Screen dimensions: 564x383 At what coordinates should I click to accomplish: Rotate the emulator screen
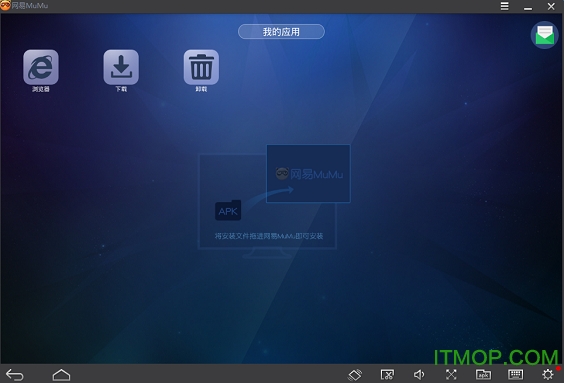coord(355,375)
